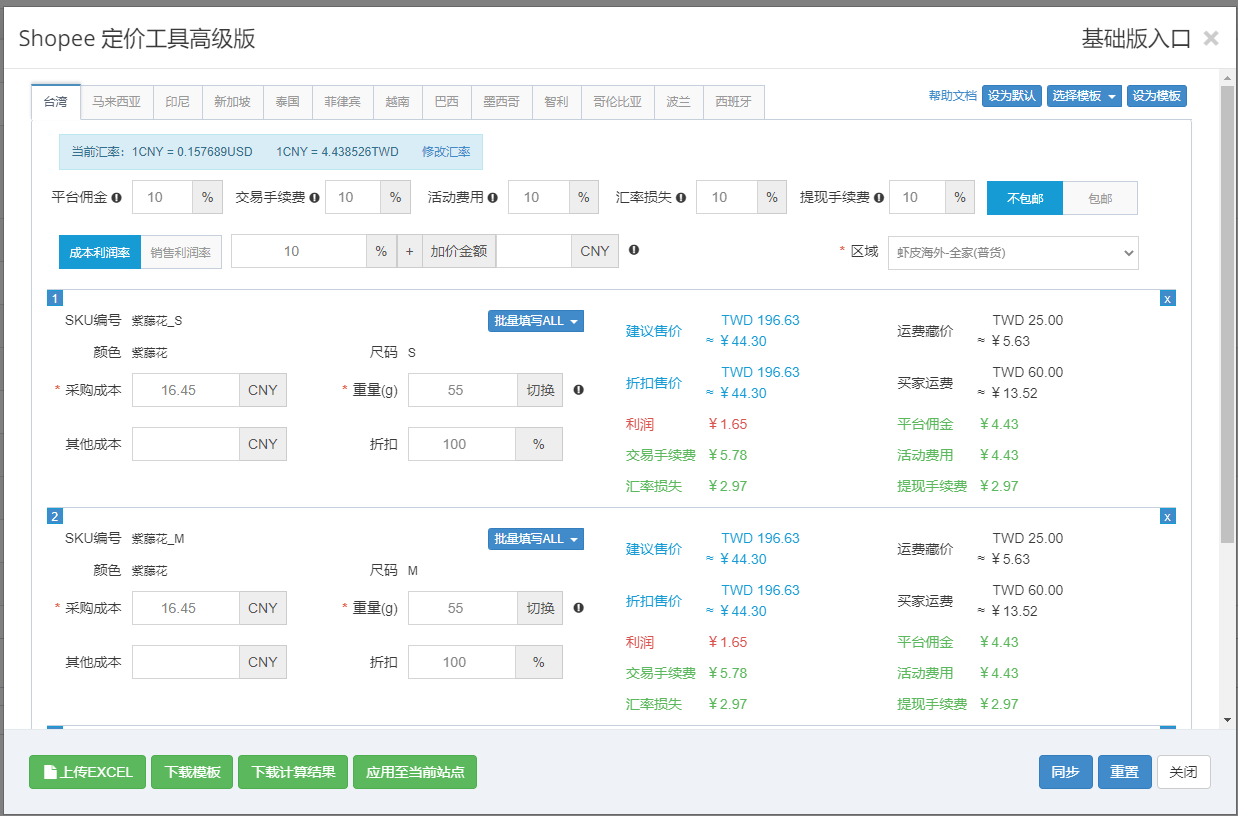Click info icon next to 平台佣金
The image size is (1238, 816).
(116, 198)
